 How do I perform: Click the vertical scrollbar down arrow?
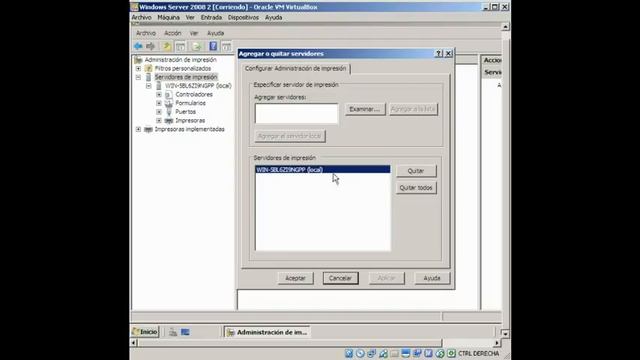coord(505,334)
